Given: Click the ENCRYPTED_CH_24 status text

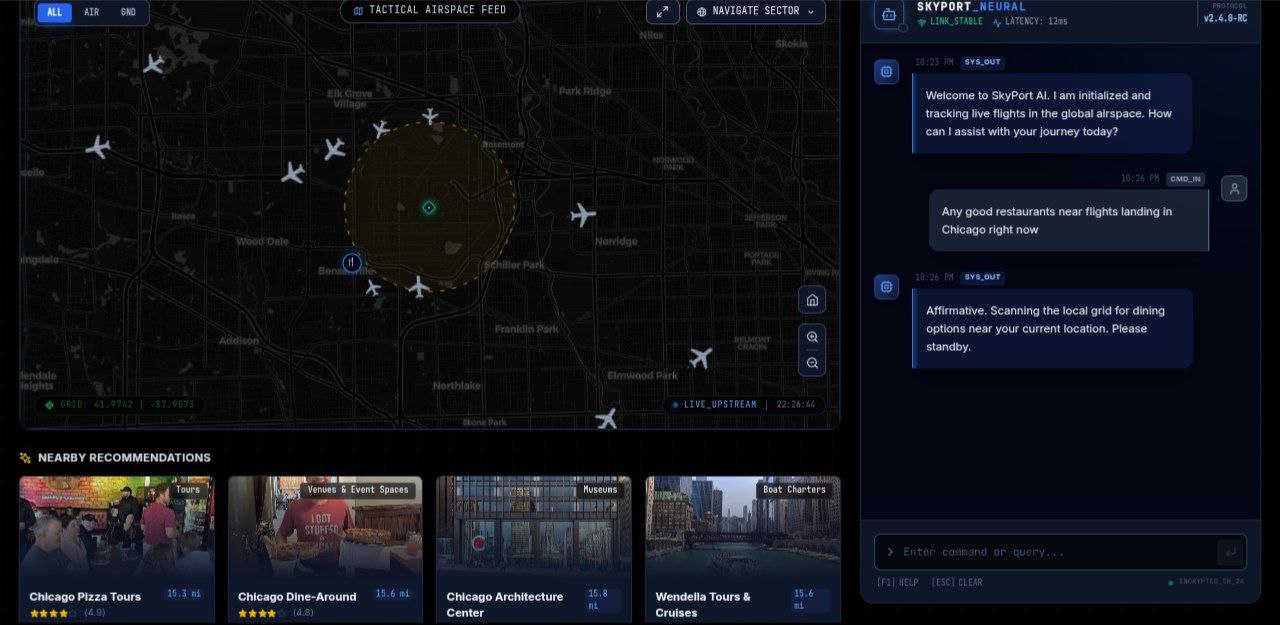Looking at the screenshot, I should pyautogui.click(x=1211, y=582).
